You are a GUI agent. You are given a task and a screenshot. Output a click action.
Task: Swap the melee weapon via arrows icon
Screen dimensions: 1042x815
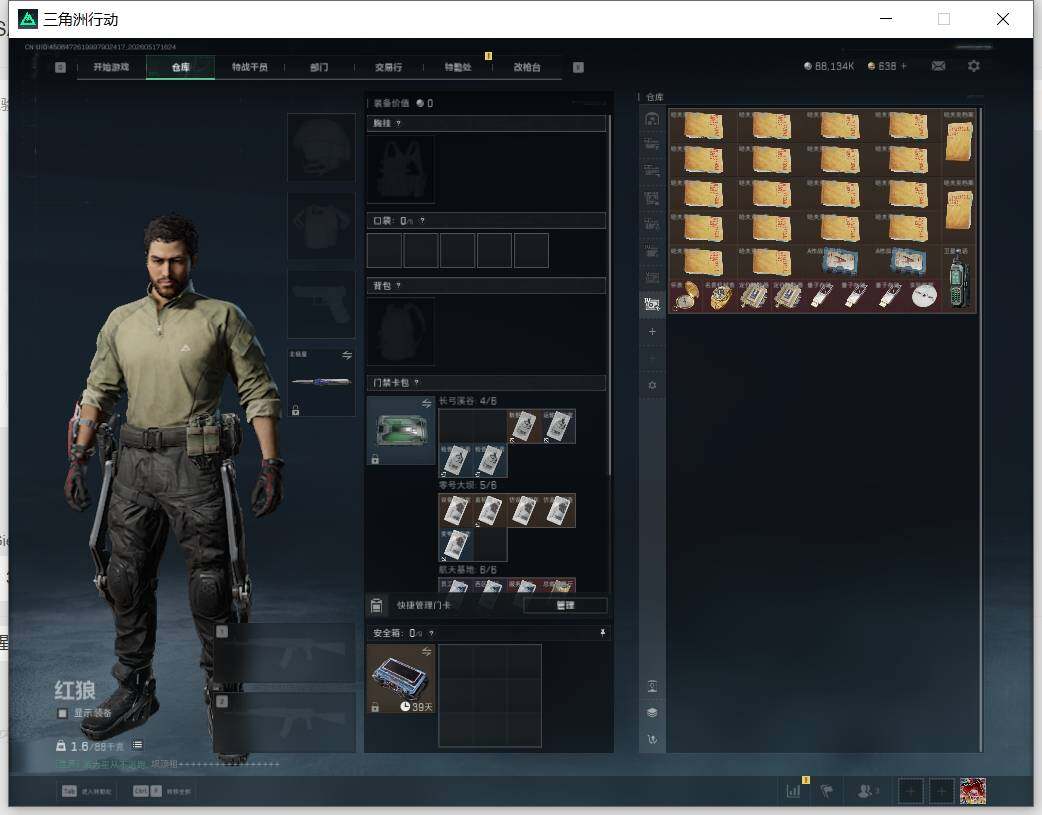(x=347, y=355)
